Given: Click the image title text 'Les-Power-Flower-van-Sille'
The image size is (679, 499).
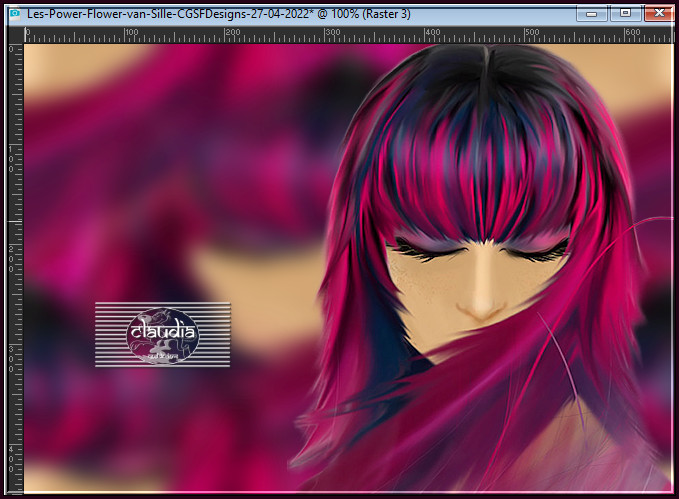Looking at the screenshot, I should pos(101,14).
